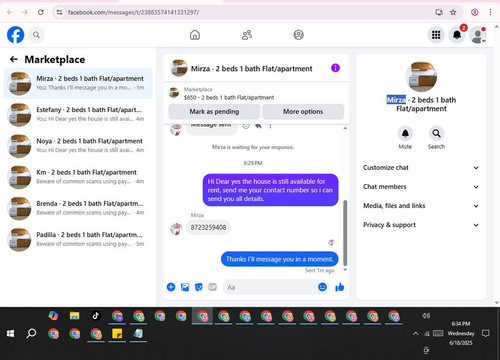This screenshot has width=500, height=360.
Task: Open the emoji picker smiley icon
Action: pos(322,287)
